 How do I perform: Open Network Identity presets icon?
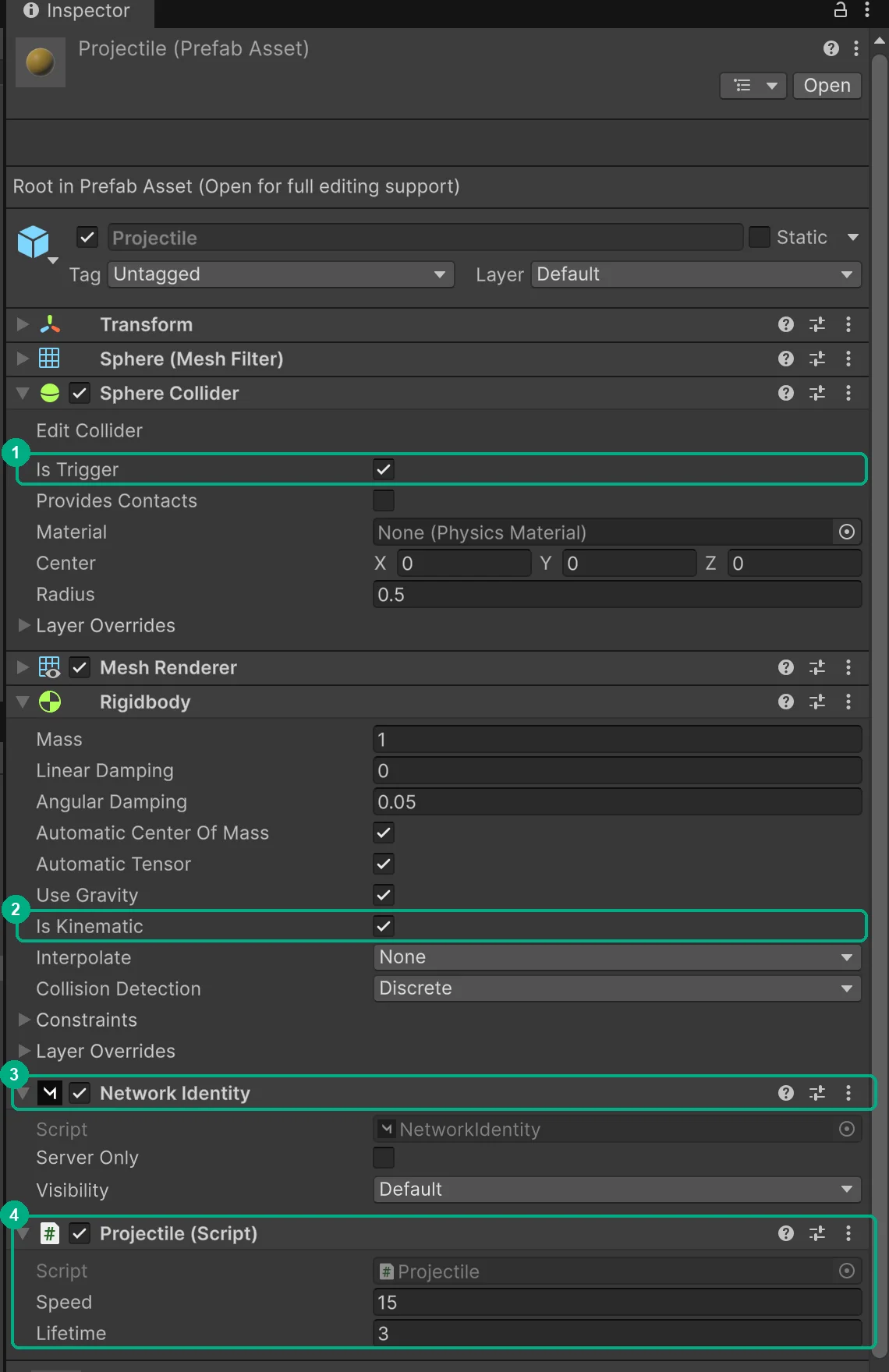point(817,1093)
